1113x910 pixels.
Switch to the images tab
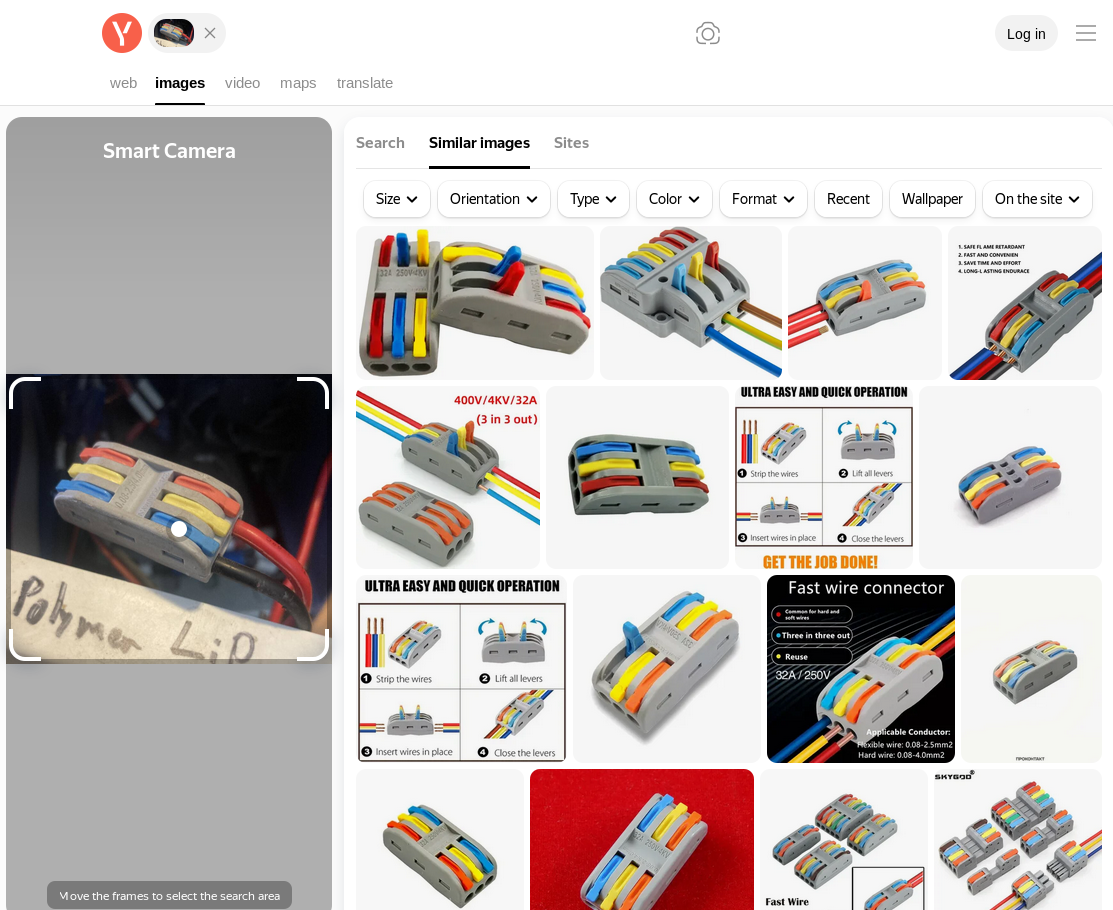(x=180, y=83)
